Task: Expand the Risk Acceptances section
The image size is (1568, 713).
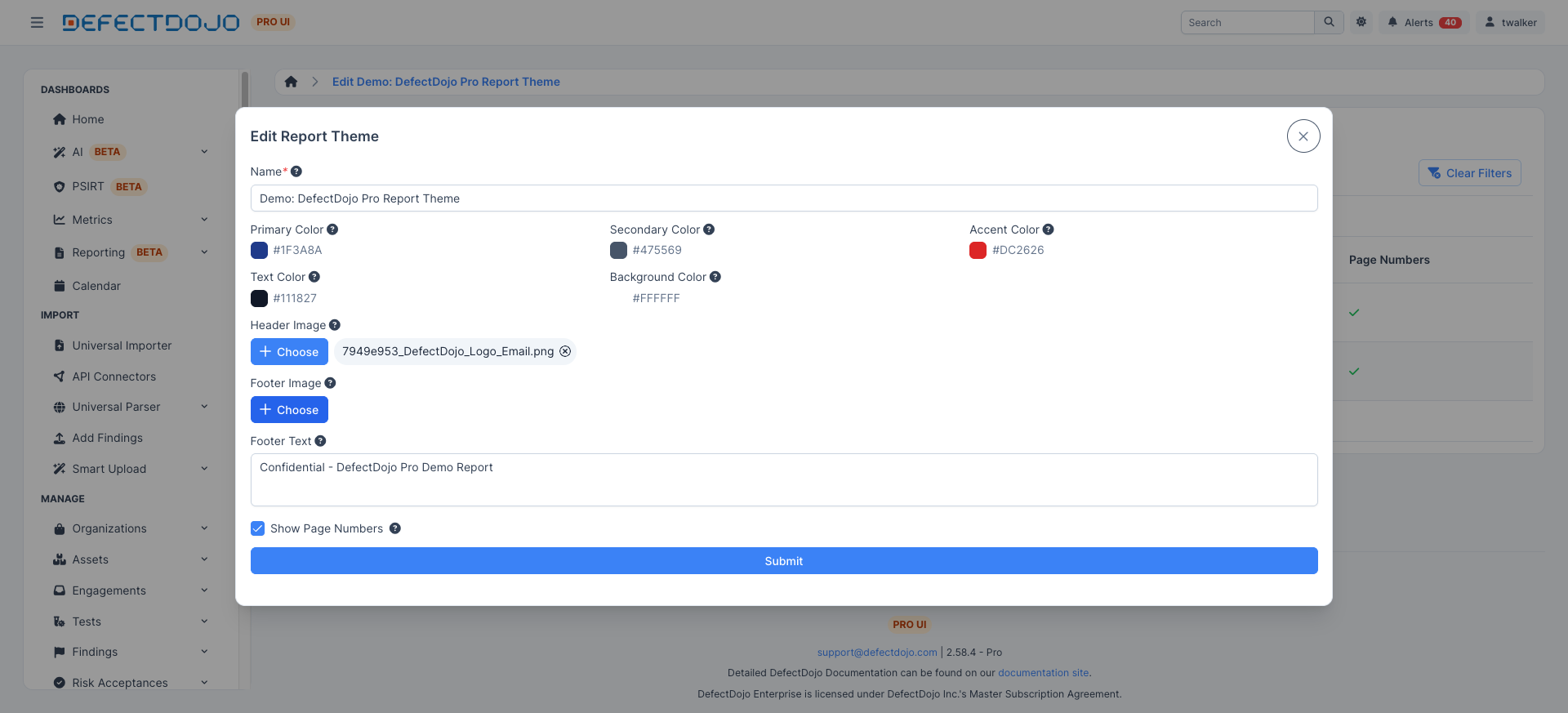Action: (x=204, y=683)
